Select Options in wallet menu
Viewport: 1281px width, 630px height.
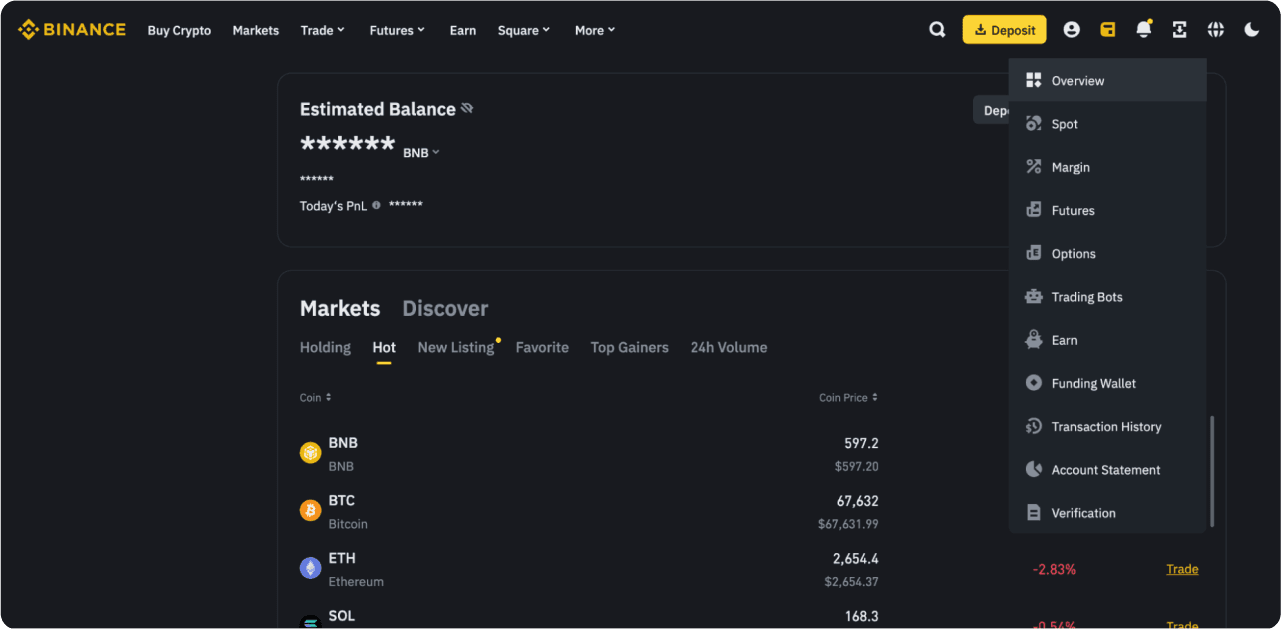1108,254
